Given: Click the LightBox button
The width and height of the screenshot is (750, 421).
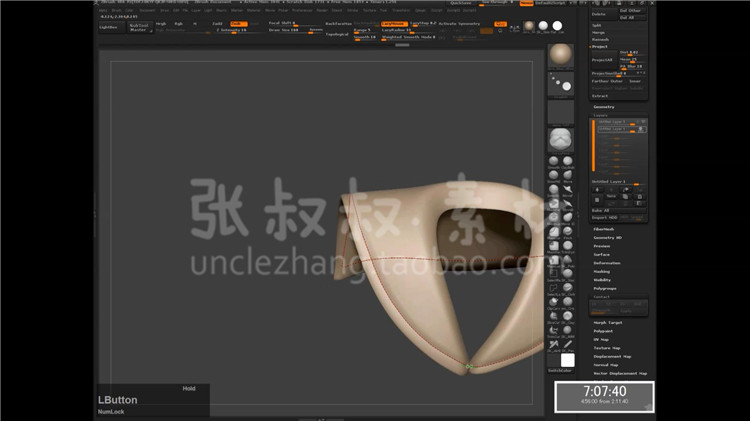Looking at the screenshot, I should tap(112, 27).
